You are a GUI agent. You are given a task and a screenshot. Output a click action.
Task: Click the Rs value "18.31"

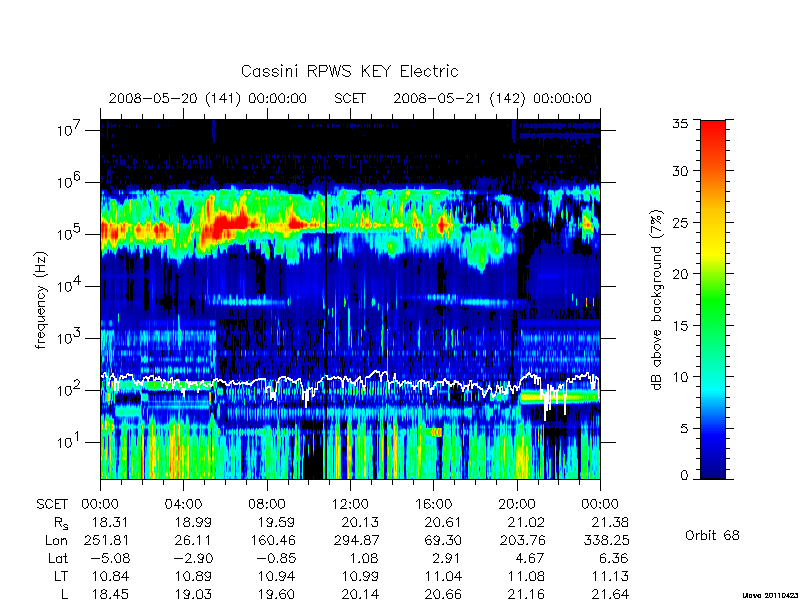point(110,522)
